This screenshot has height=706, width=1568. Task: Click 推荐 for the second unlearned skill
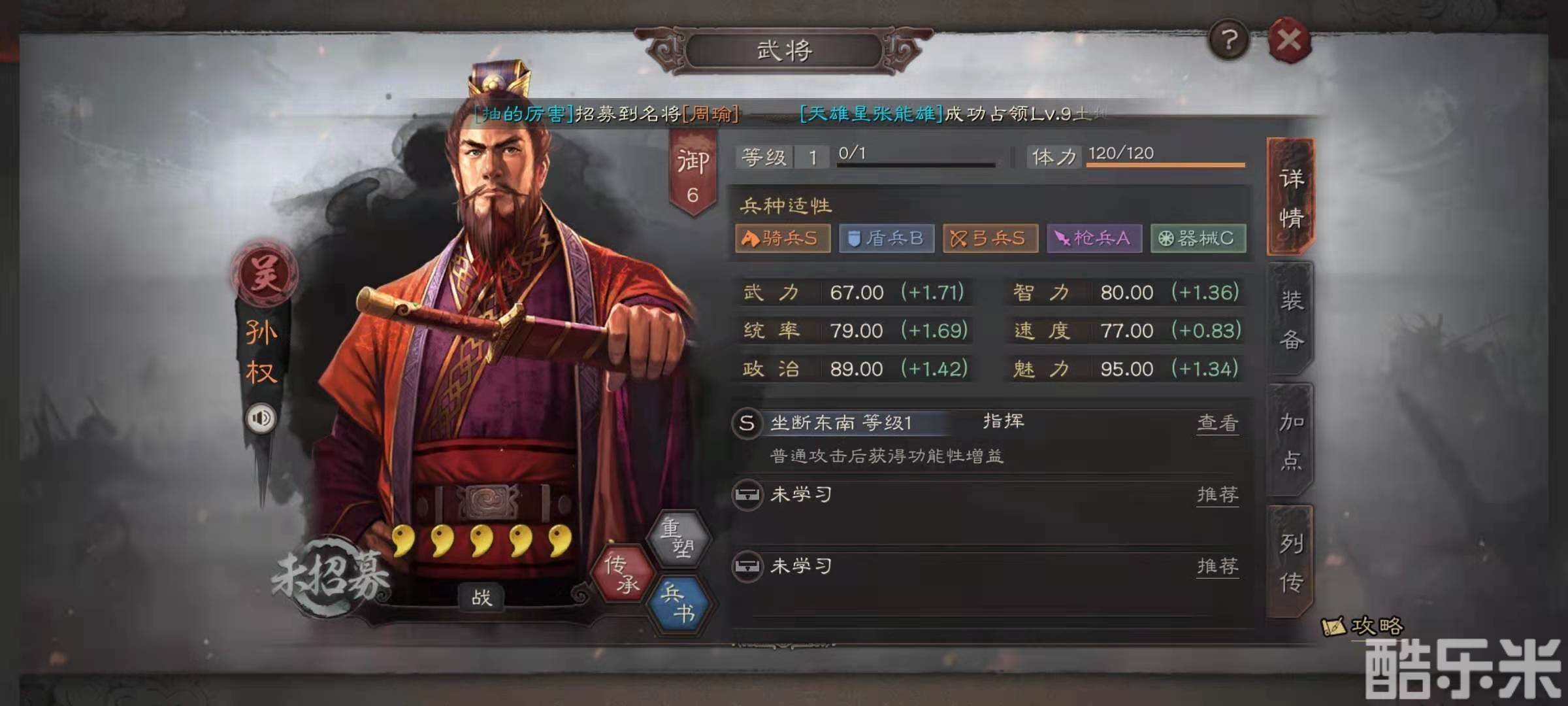[1217, 566]
